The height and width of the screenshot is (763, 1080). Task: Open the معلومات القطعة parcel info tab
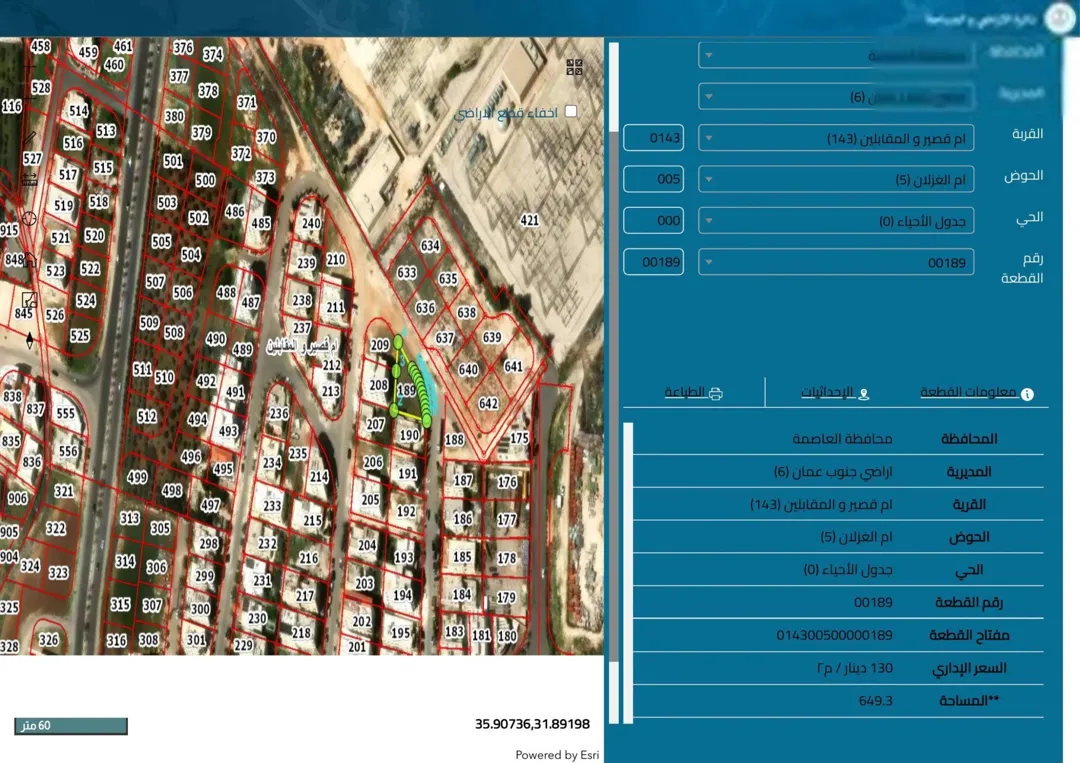coord(976,393)
